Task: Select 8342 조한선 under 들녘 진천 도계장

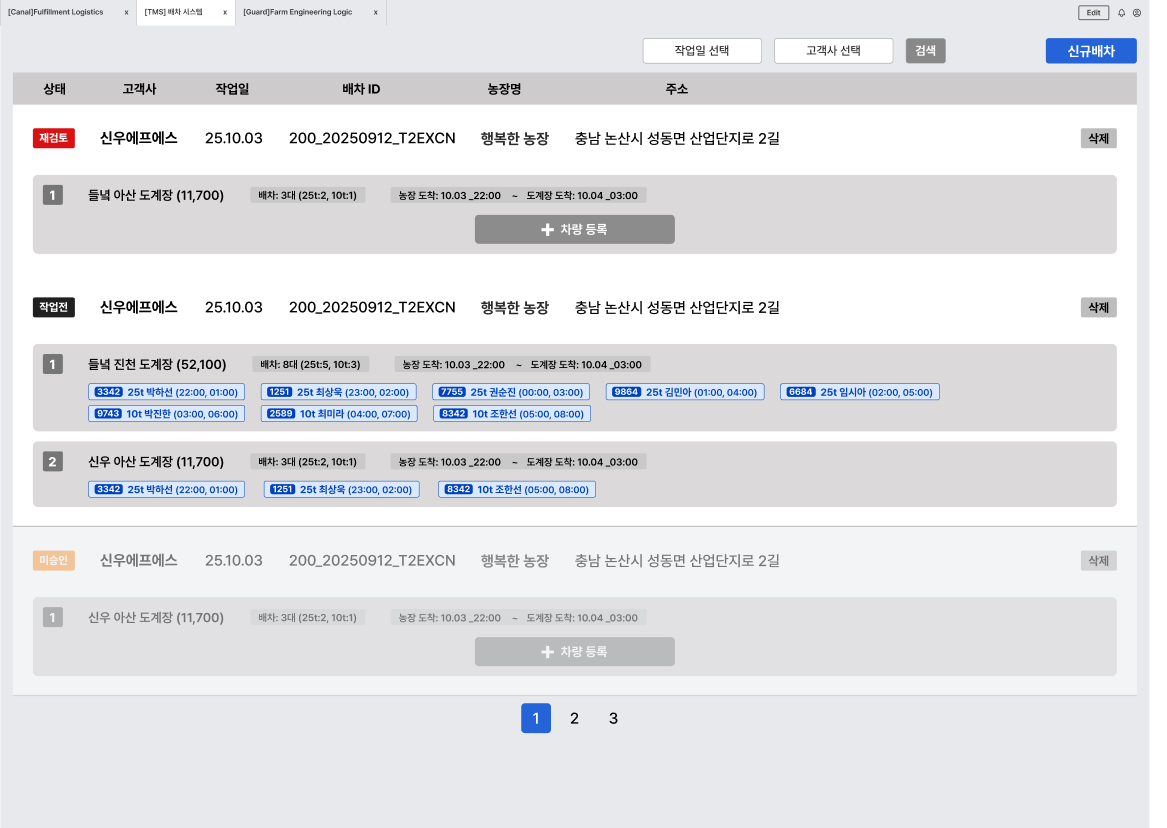Action: [512, 414]
